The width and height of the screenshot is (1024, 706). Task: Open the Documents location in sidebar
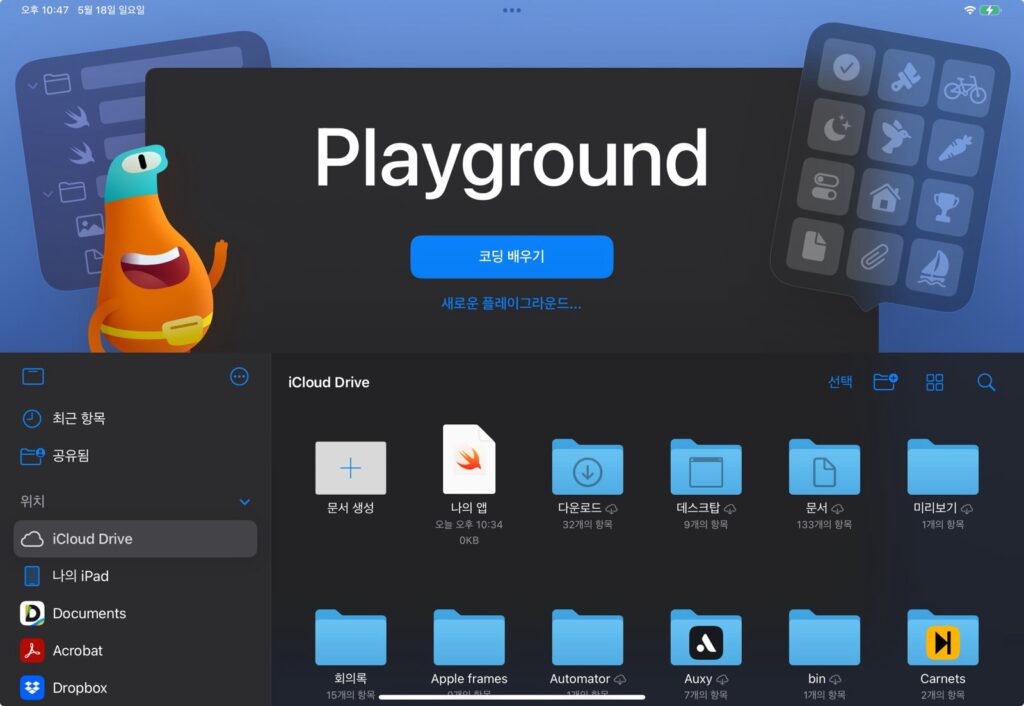(x=135, y=613)
